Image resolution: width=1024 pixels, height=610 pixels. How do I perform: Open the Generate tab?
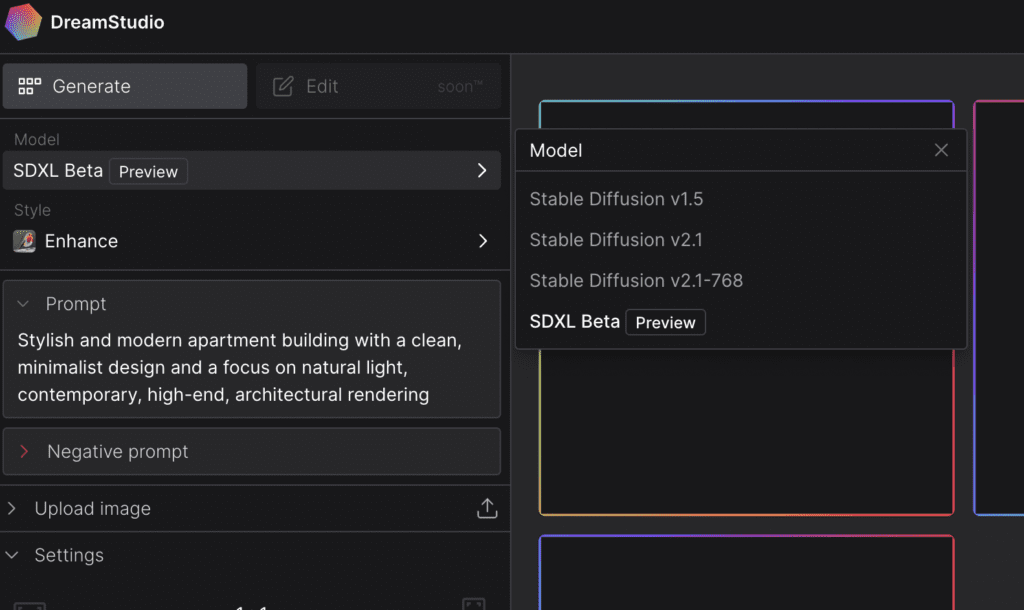tap(125, 86)
